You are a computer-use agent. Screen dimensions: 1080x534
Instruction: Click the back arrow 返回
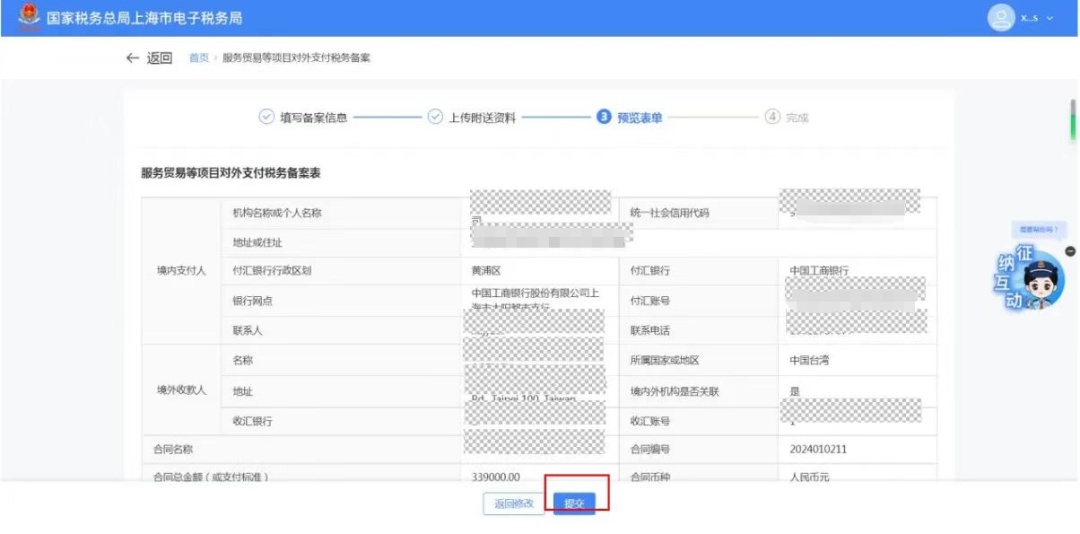pos(148,58)
